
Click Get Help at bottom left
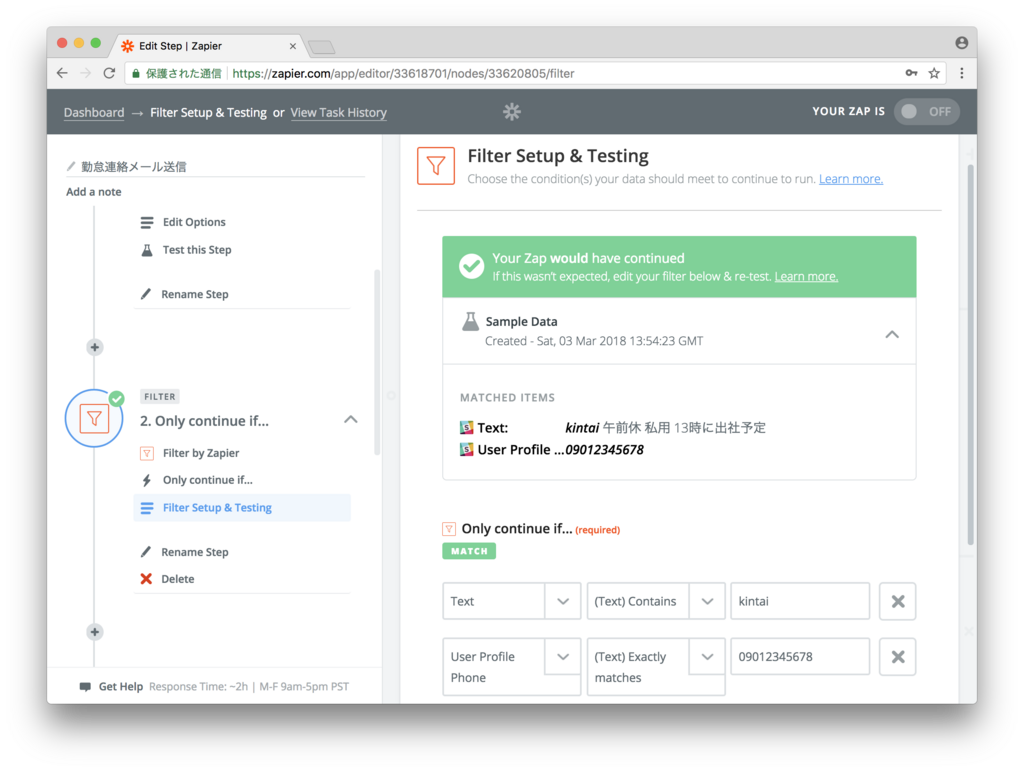(120, 687)
